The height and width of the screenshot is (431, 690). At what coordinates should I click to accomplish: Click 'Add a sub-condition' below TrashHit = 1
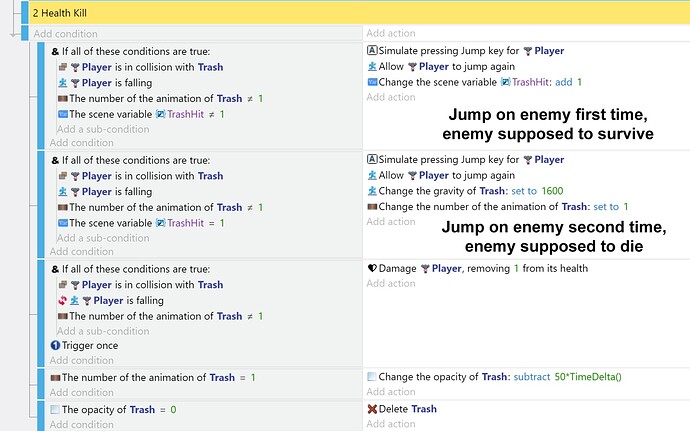coord(103,238)
